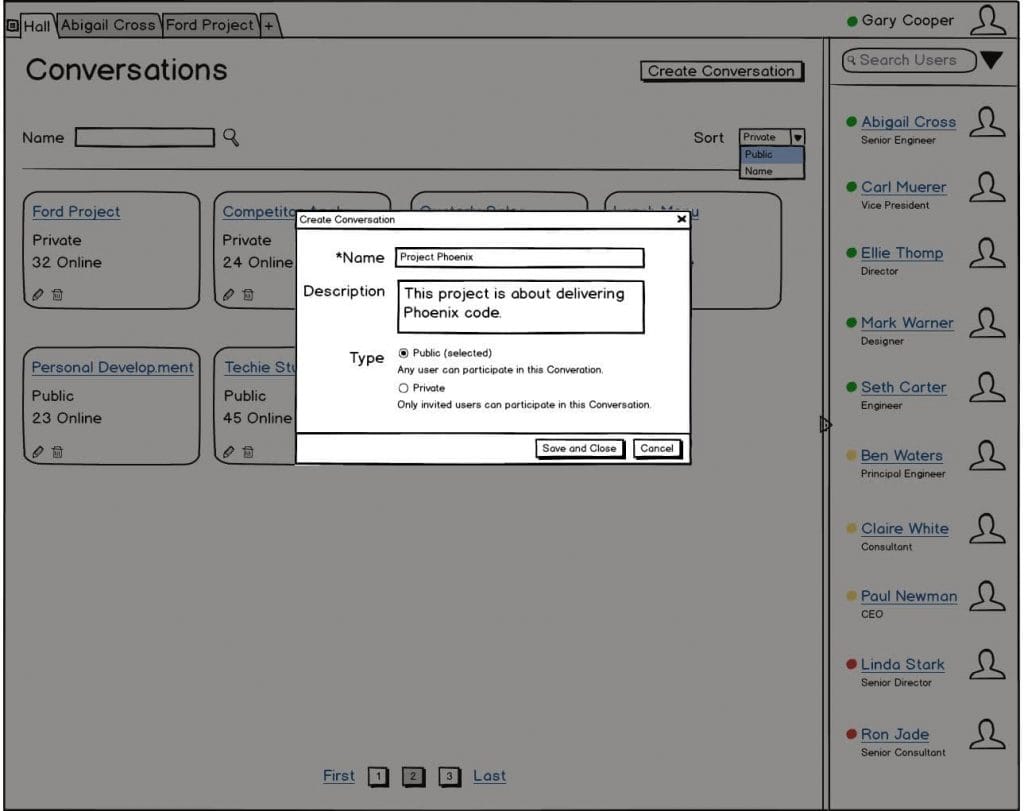Viewport: 1024px width, 811px height.
Task: Choose Name in the Sort dropdown list
Action: coord(771,171)
